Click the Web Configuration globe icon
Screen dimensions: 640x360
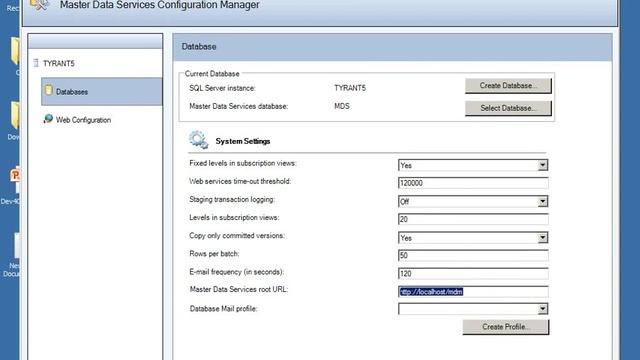48,119
